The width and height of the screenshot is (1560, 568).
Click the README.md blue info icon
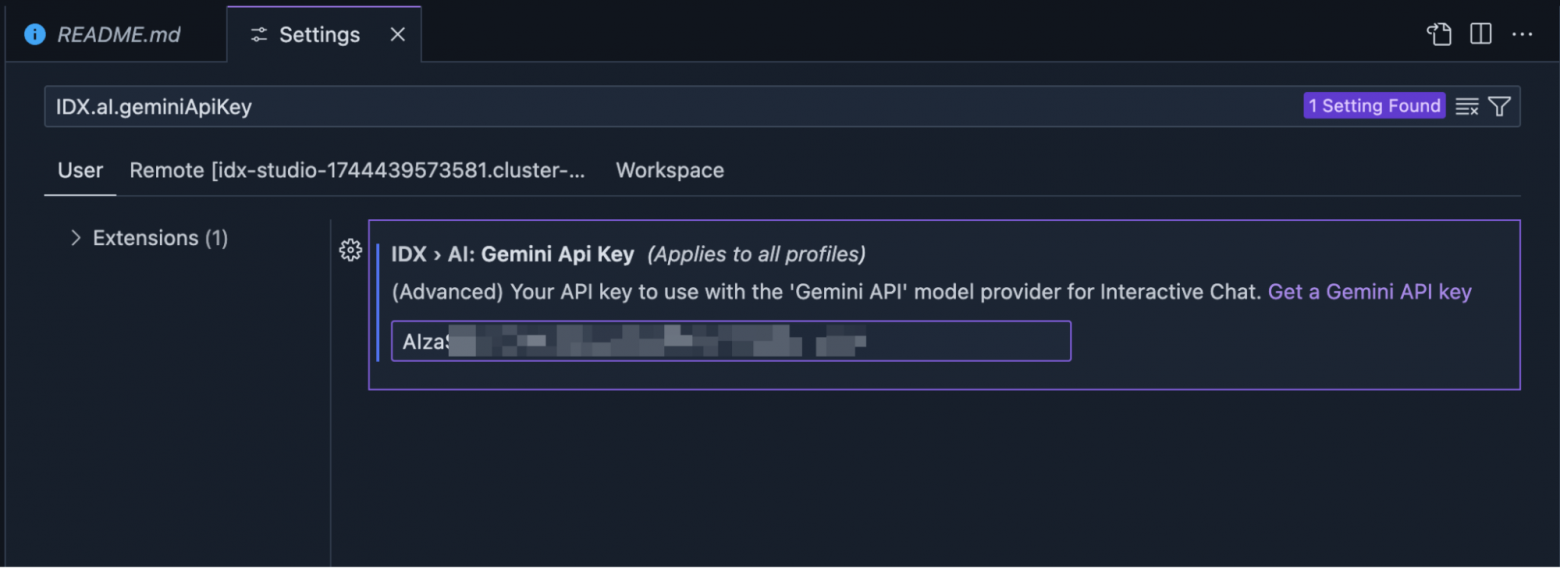click(35, 34)
